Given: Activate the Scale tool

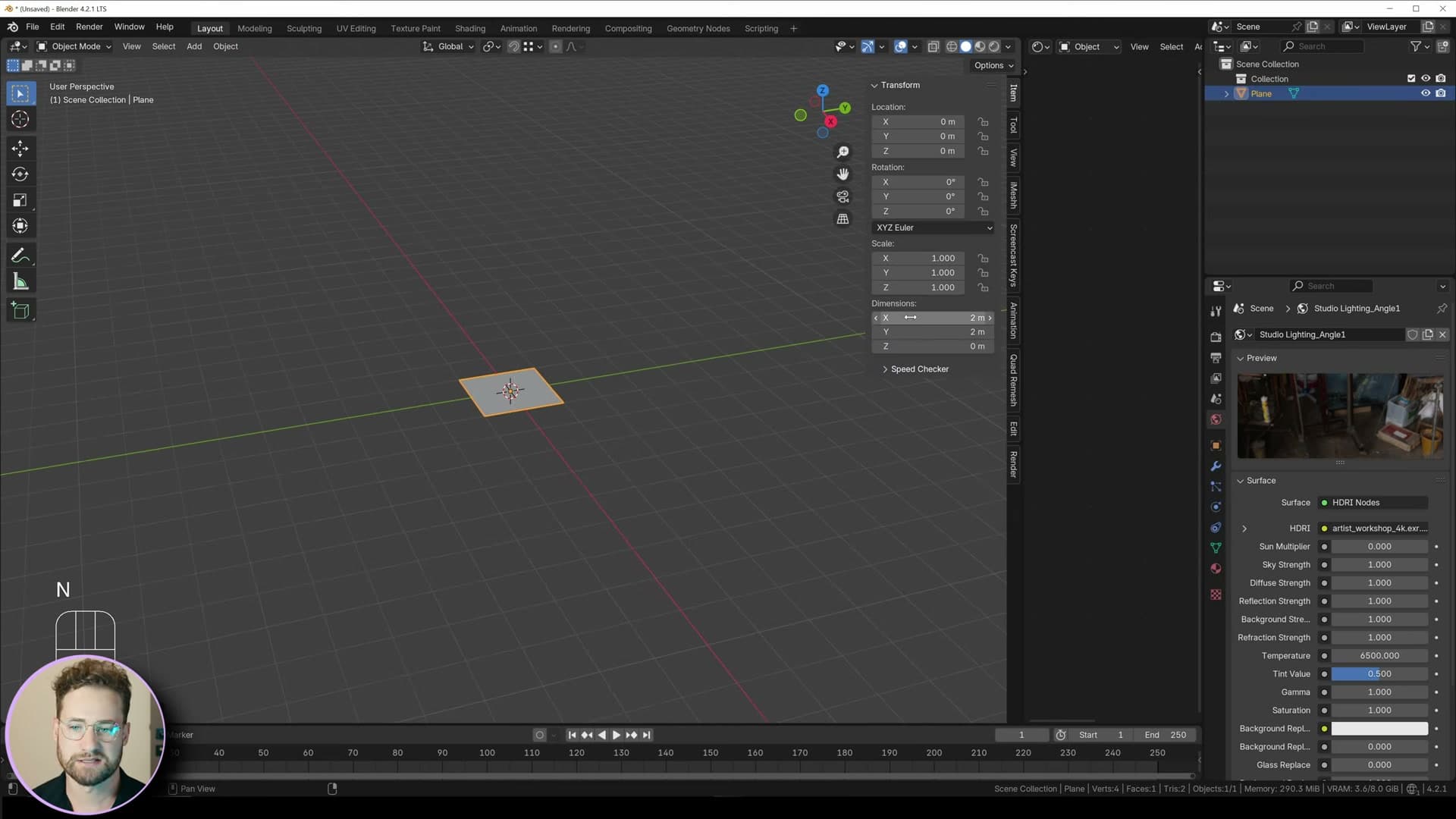Looking at the screenshot, I should click(20, 200).
